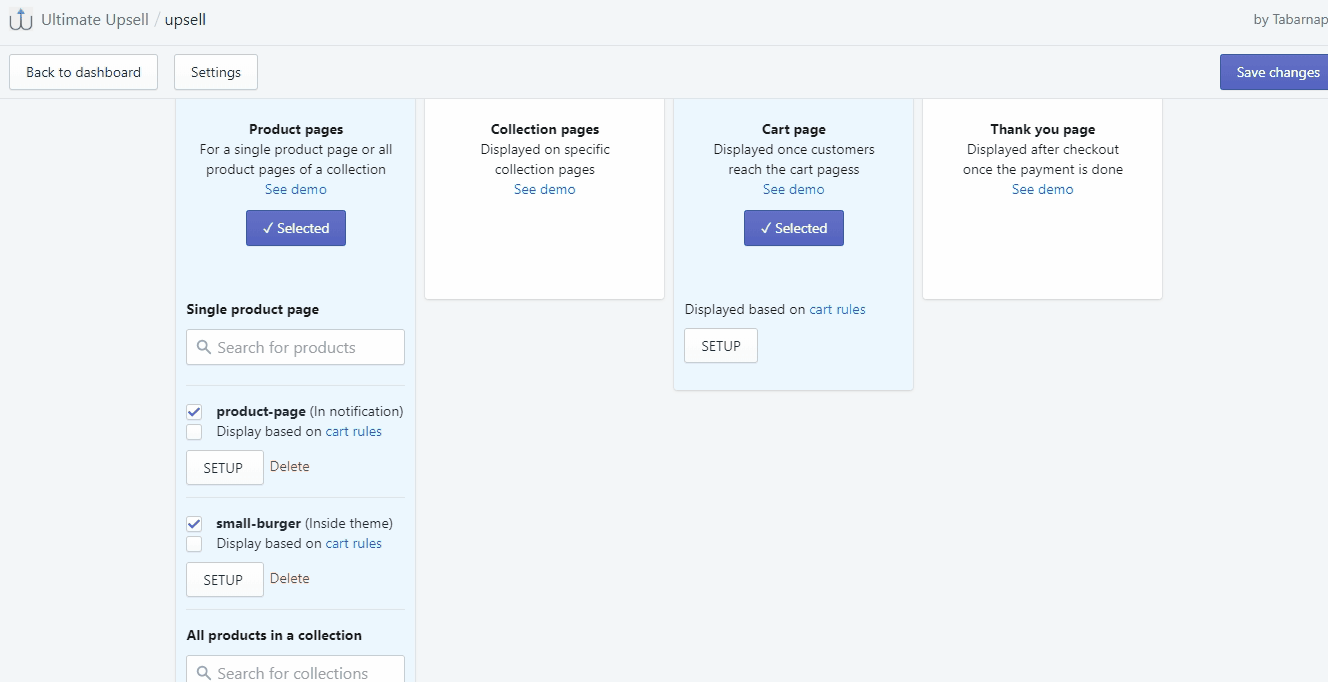Open the Thank you page demo link
Image resolution: width=1328 pixels, height=682 pixels.
1042,189
